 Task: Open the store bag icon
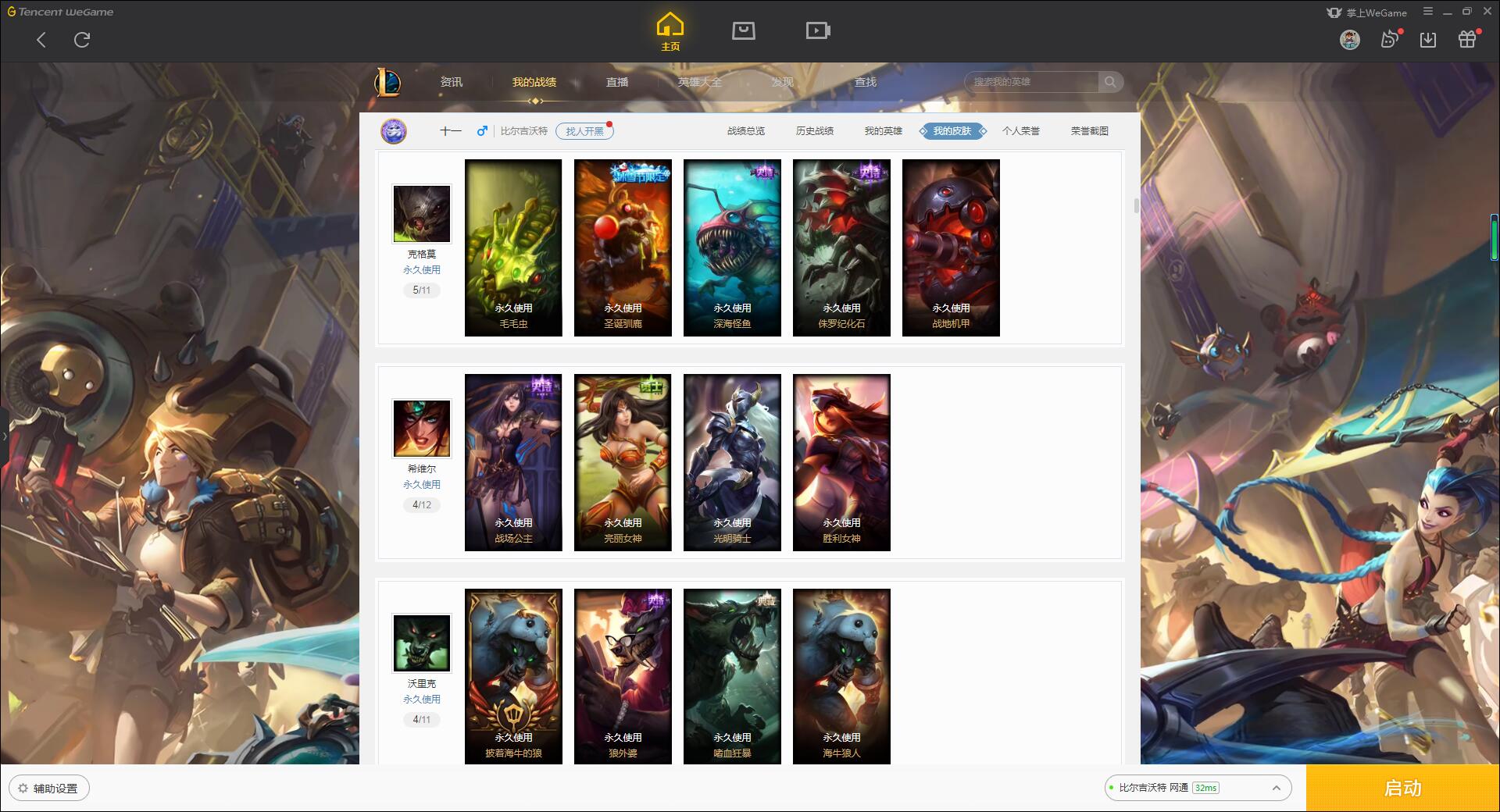coord(744,30)
